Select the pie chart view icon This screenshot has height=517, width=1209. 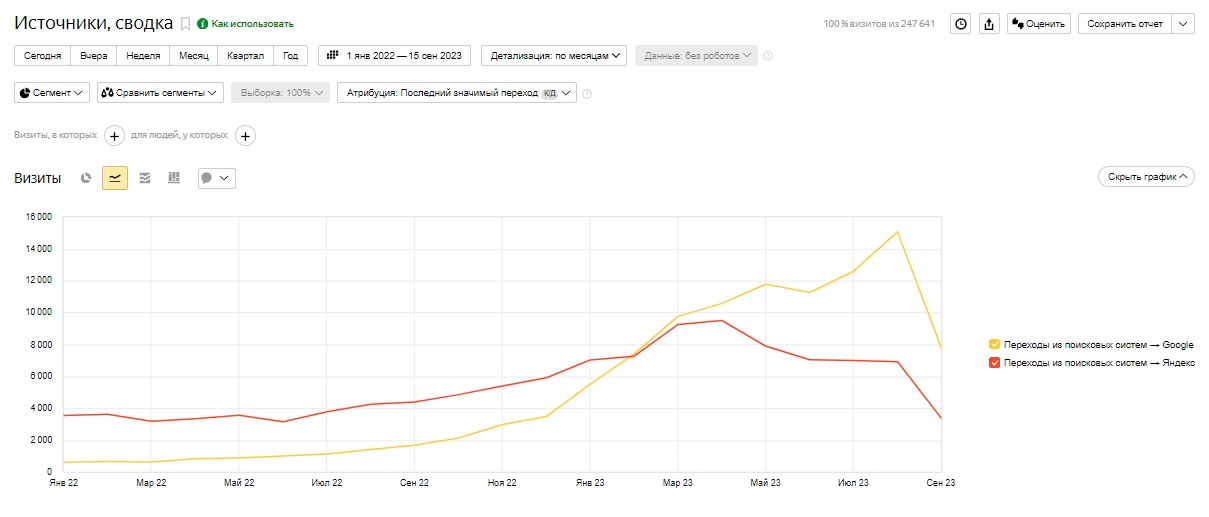(x=86, y=178)
